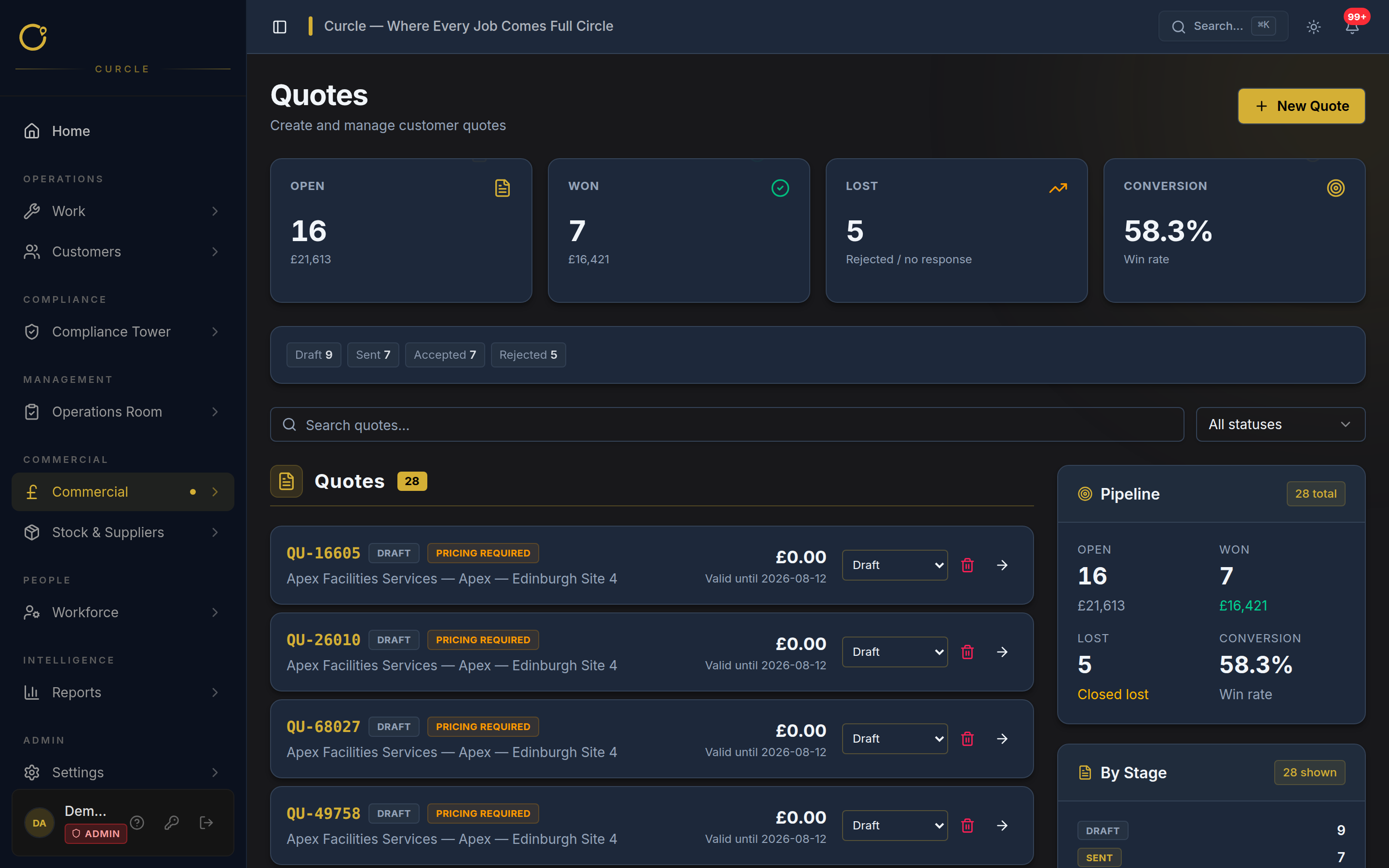Expand the Work menu chevron
This screenshot has height=868, width=1389.
215,211
